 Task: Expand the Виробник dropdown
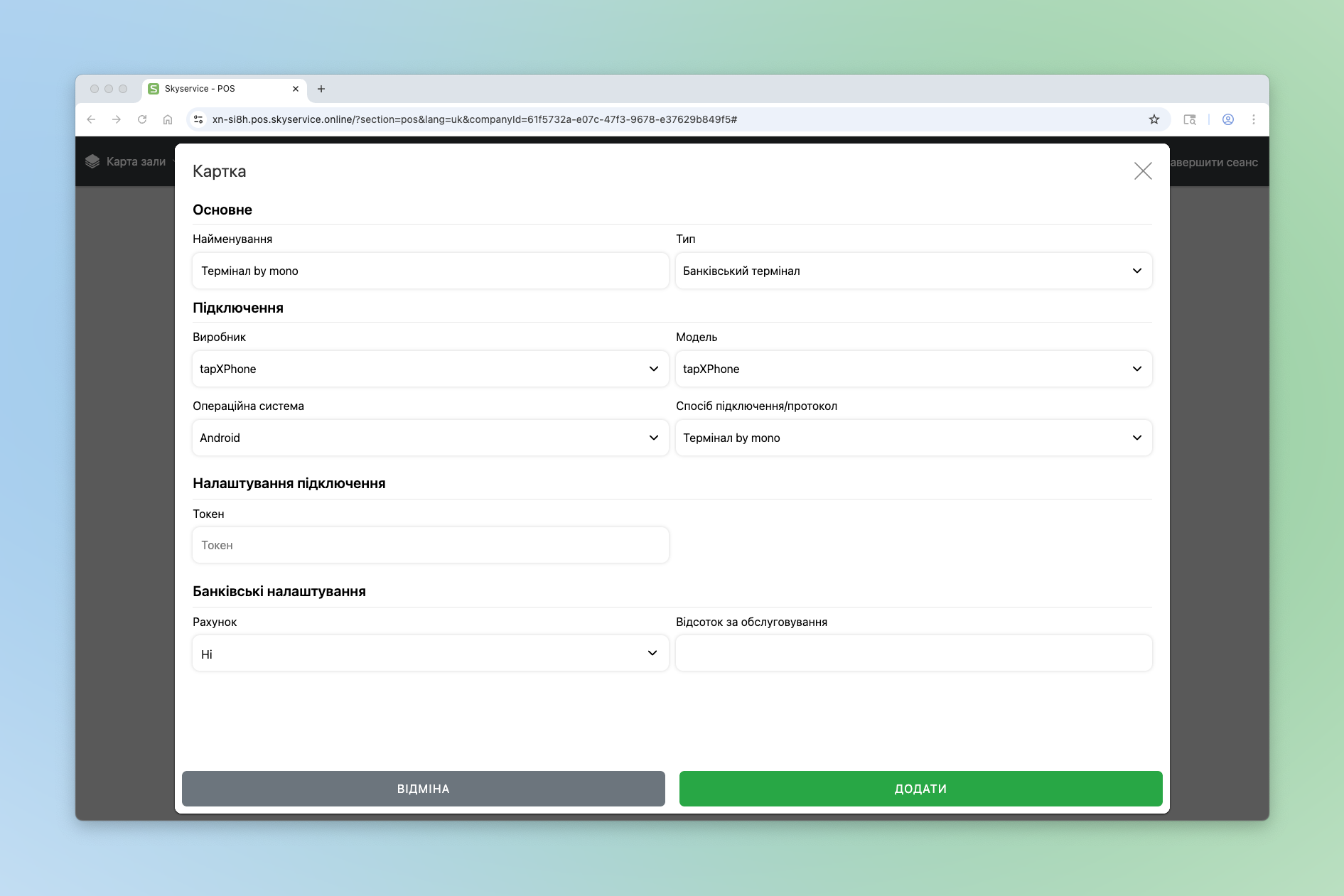pyautogui.click(x=430, y=369)
